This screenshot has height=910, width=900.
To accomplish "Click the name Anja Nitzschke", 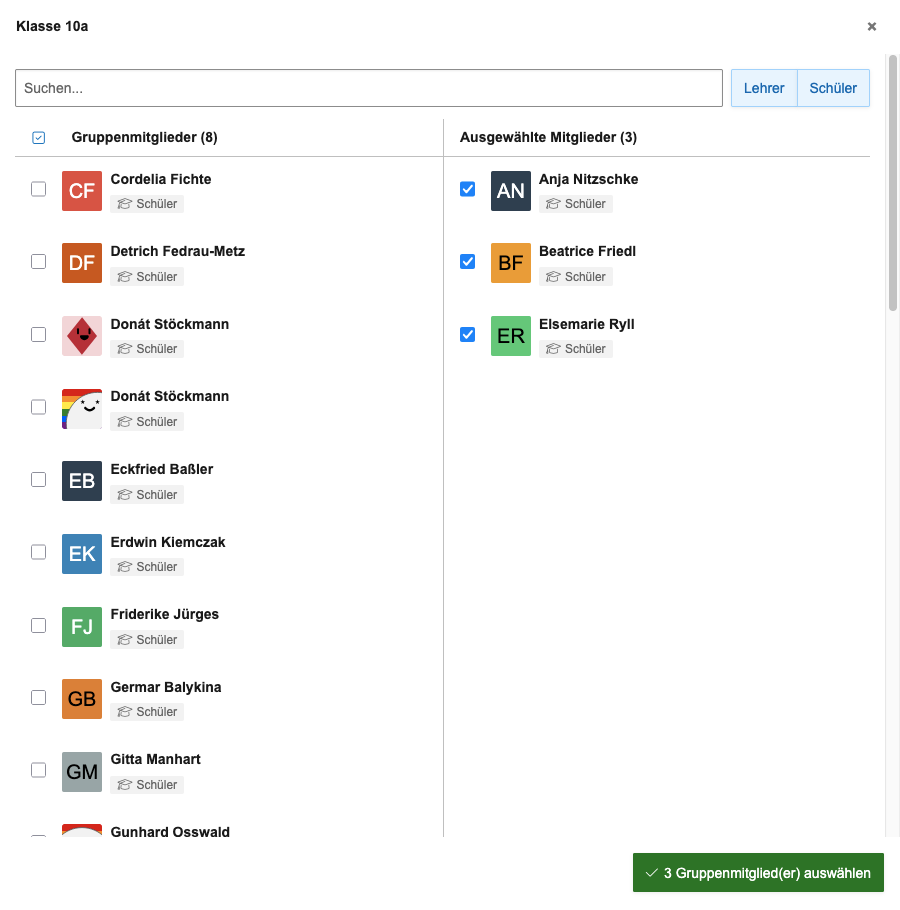I will (x=588, y=179).
